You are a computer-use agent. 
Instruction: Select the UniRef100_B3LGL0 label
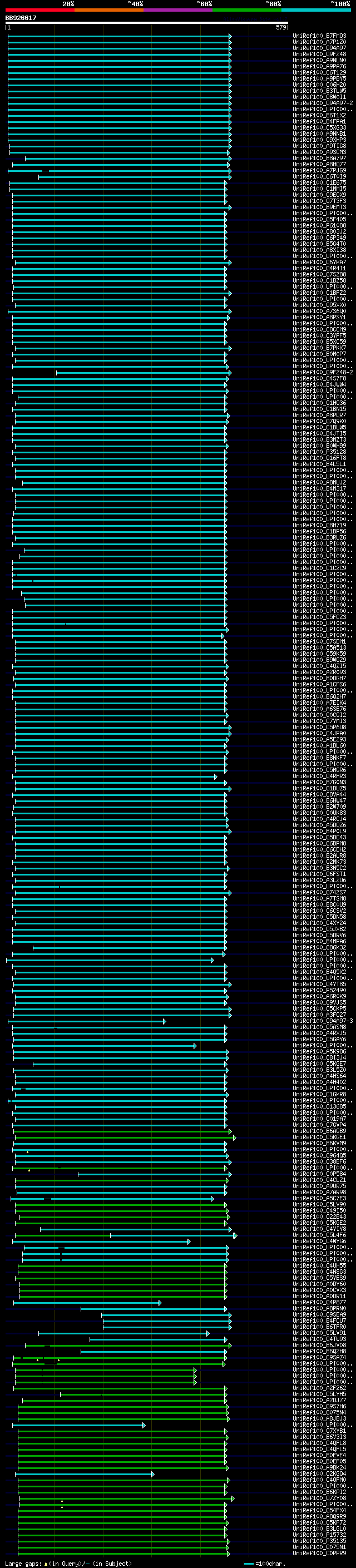pyautogui.click(x=319, y=1528)
